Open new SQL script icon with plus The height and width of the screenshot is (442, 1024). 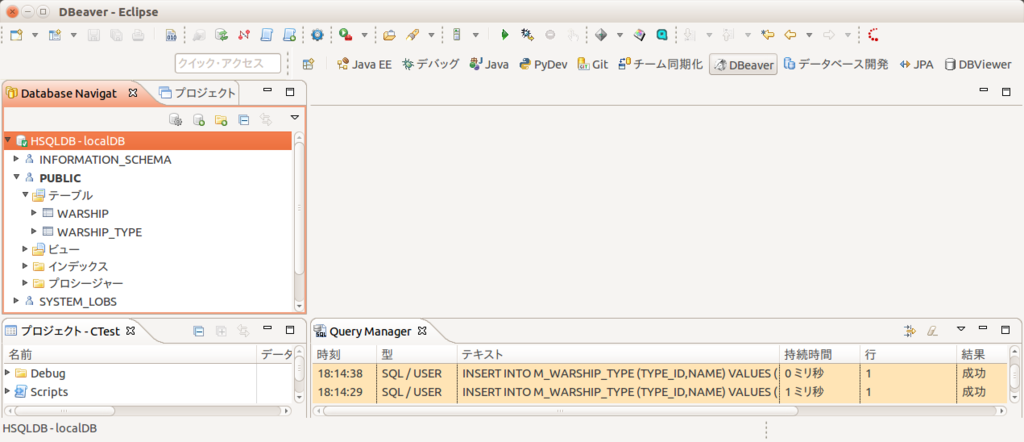(290, 35)
